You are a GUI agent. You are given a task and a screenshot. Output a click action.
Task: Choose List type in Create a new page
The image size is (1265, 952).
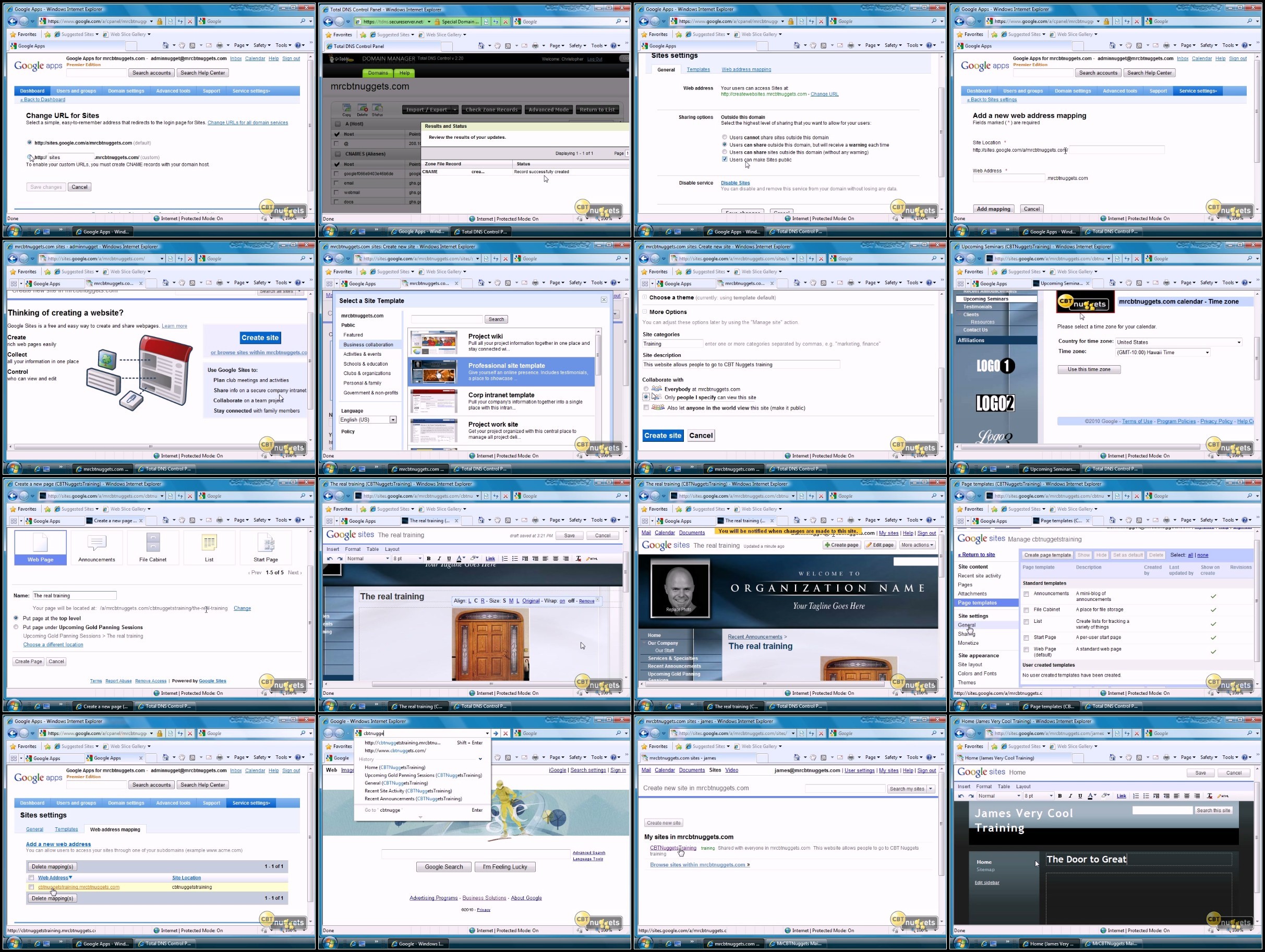[x=209, y=547]
